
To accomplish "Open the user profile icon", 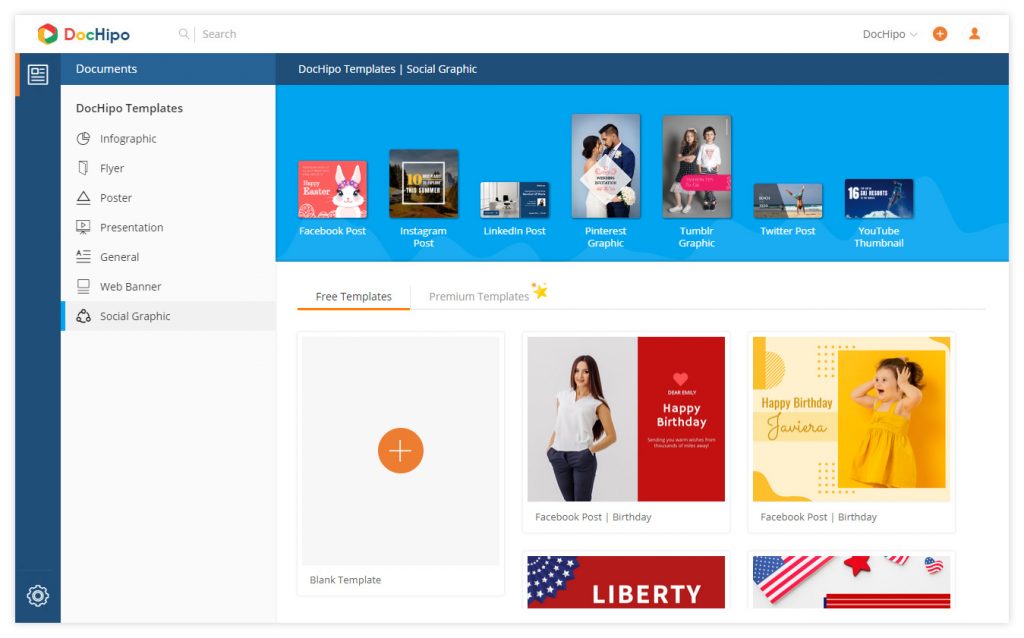I will (974, 33).
